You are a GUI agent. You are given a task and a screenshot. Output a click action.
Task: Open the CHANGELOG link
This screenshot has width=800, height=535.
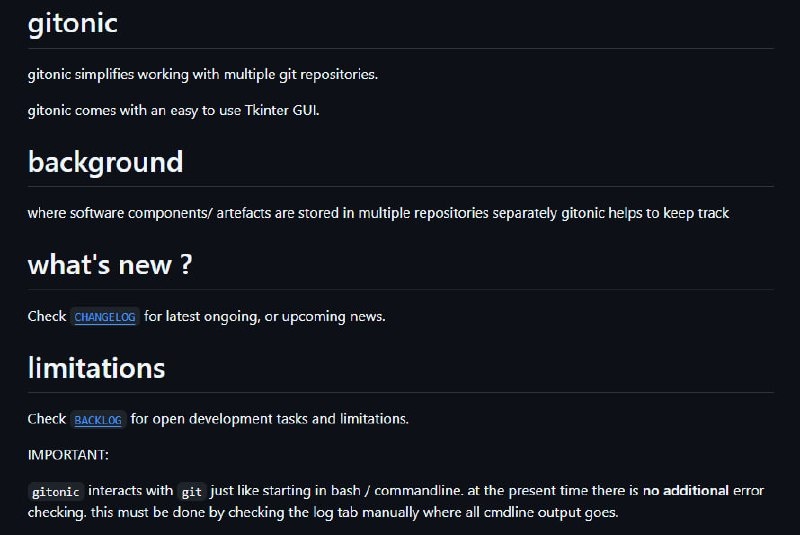coord(105,317)
